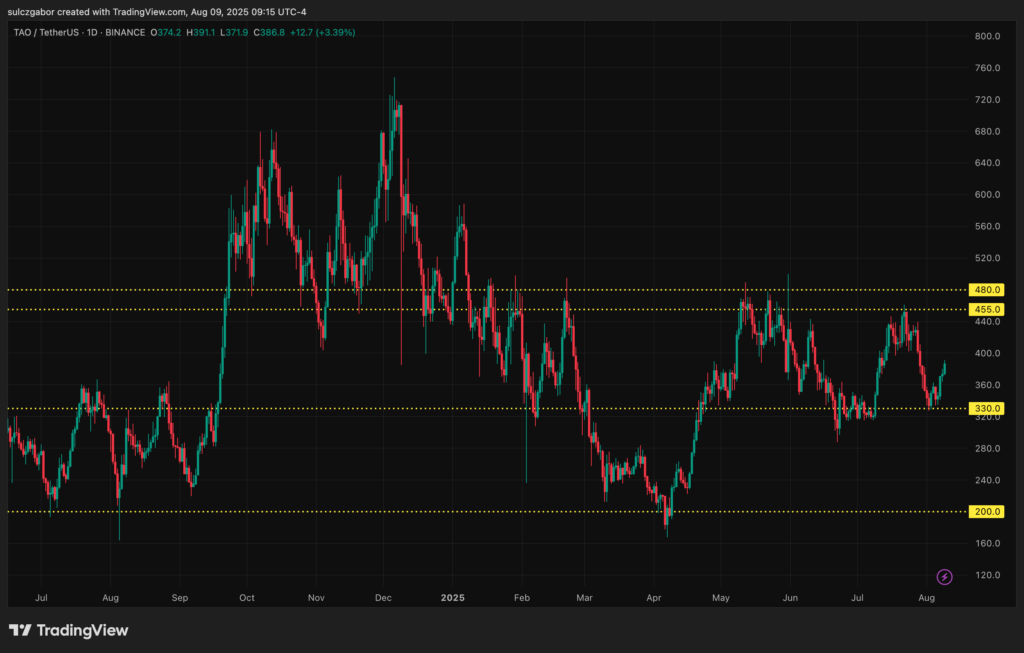Click the yellow 330.0 price label

[986, 408]
